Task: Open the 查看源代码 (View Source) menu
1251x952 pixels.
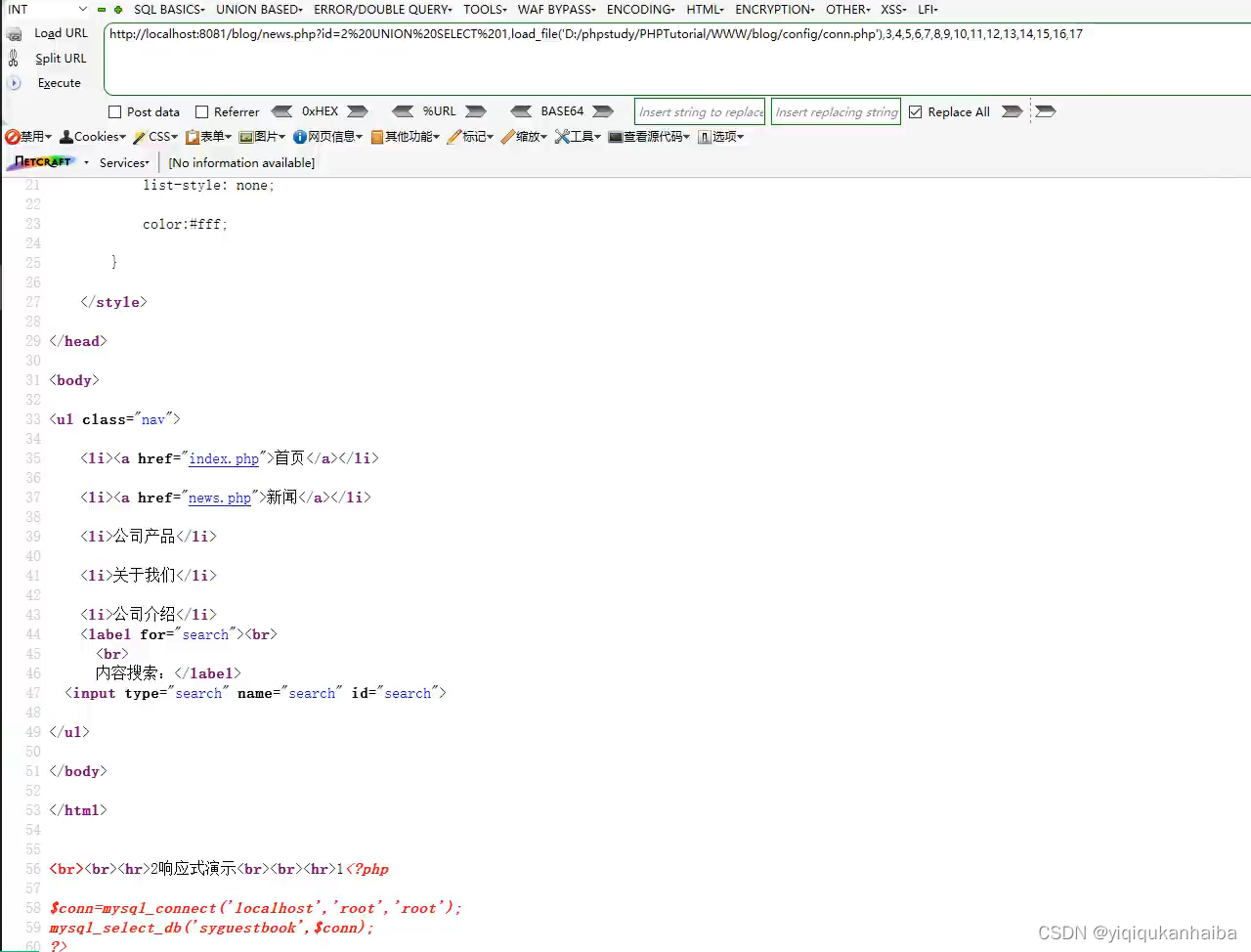Action: [x=649, y=137]
